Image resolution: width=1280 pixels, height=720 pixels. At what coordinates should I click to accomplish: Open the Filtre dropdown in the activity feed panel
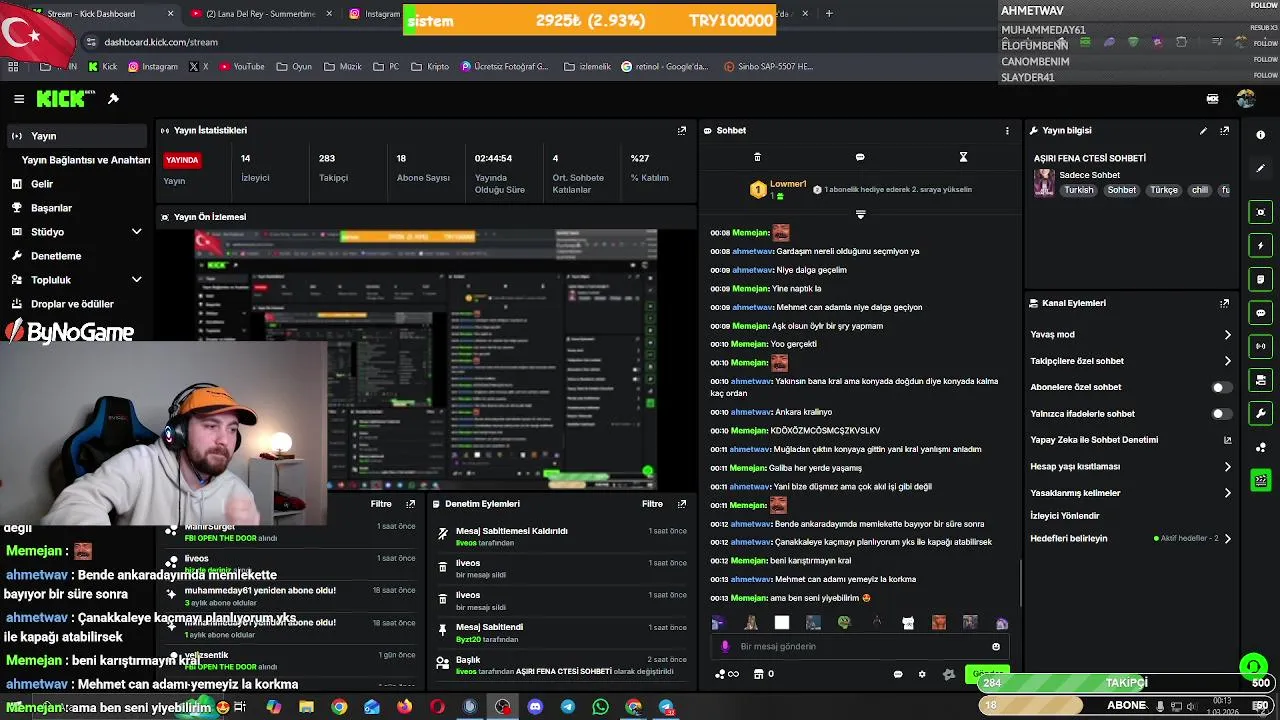pyautogui.click(x=381, y=504)
